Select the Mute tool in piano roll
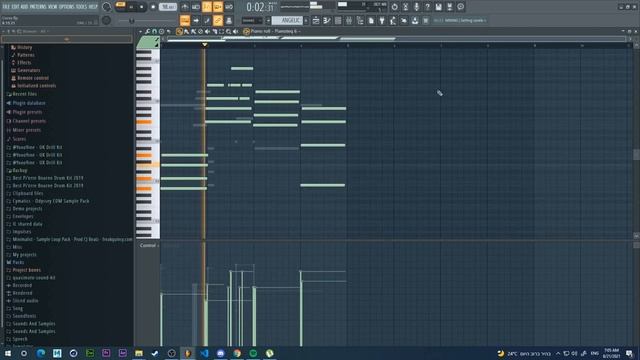This screenshot has width=640, height=360. point(207,31)
